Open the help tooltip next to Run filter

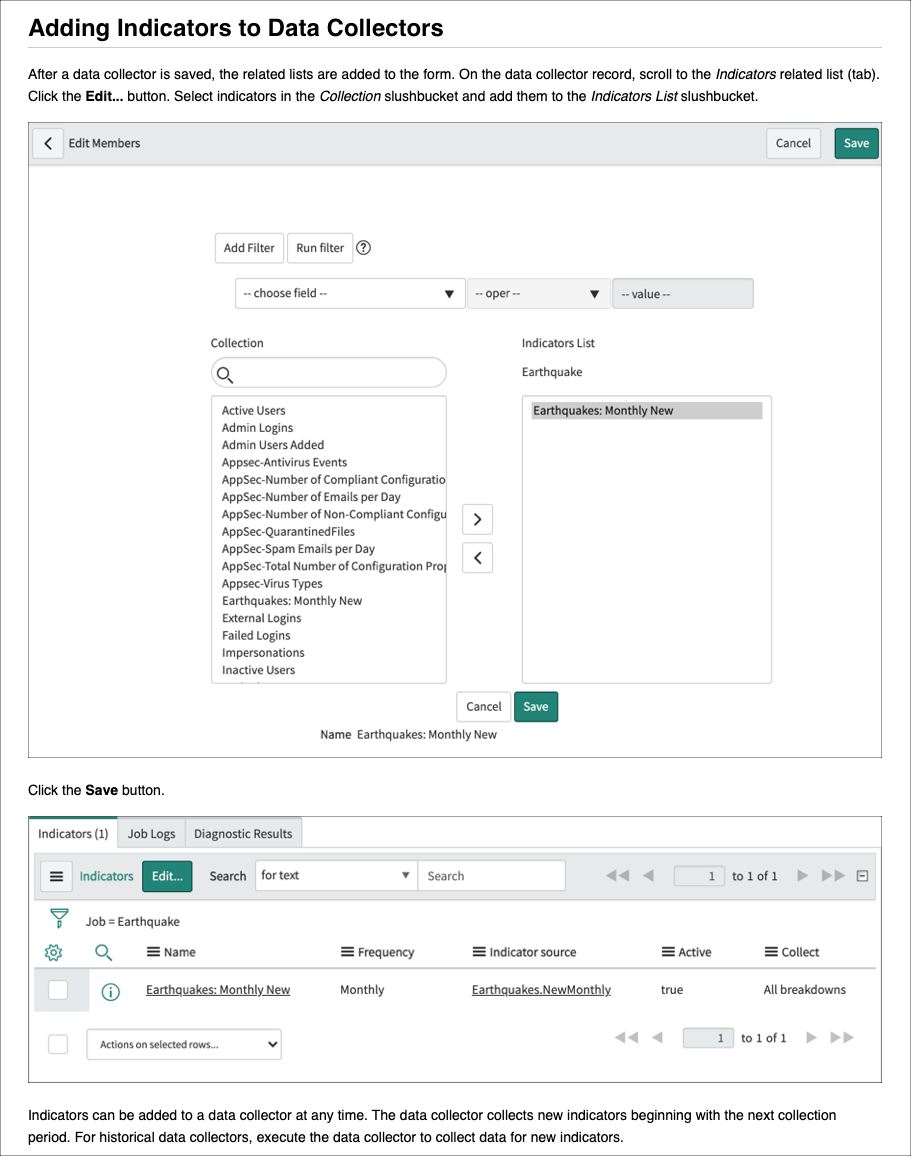[x=363, y=247]
